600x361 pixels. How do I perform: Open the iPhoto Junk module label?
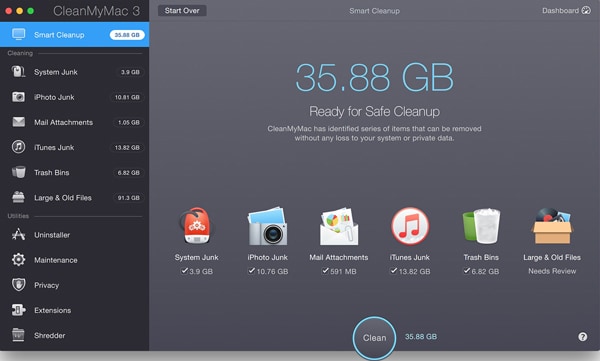[54, 97]
